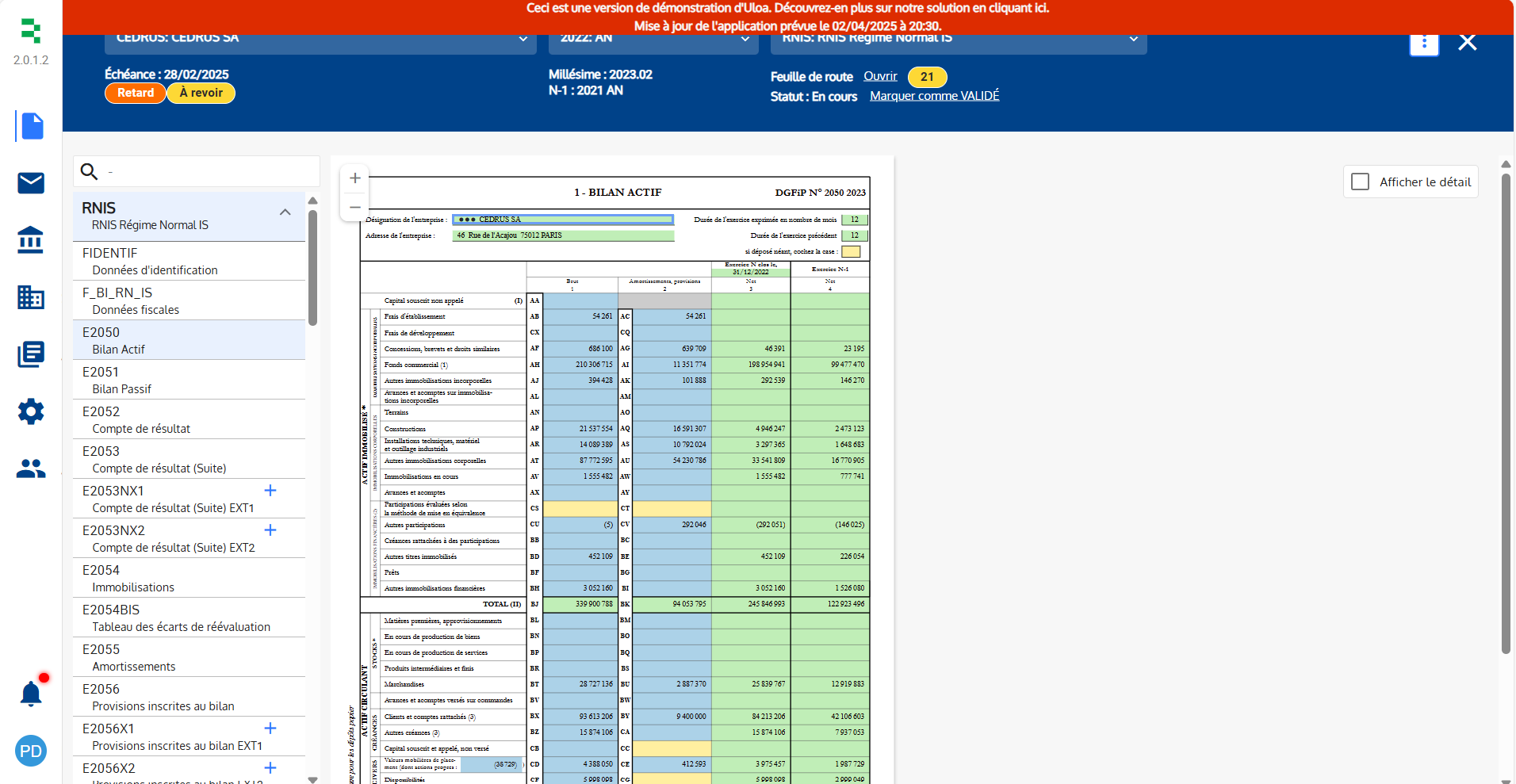The height and width of the screenshot is (784, 1516).
Task: Enable the Afficher le détail checkbox
Action: 1361,182
